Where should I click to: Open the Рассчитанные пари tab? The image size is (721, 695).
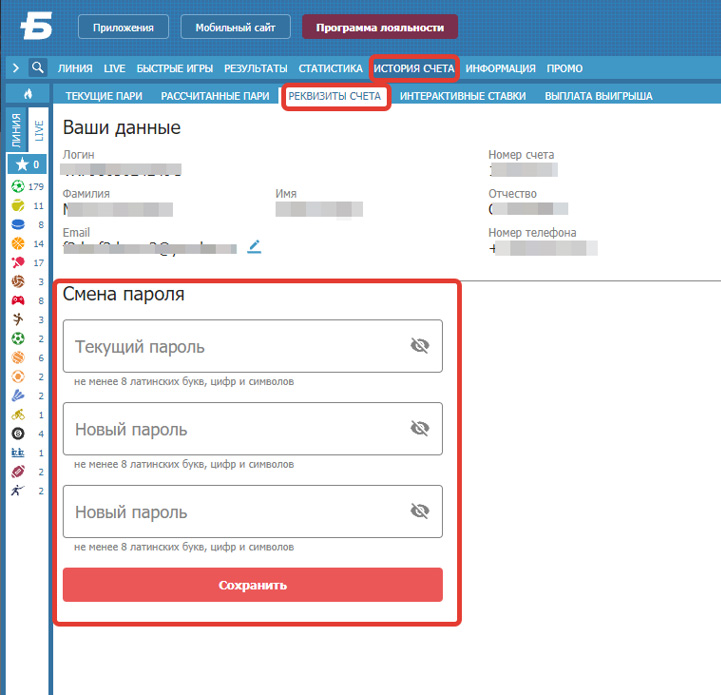[214, 96]
